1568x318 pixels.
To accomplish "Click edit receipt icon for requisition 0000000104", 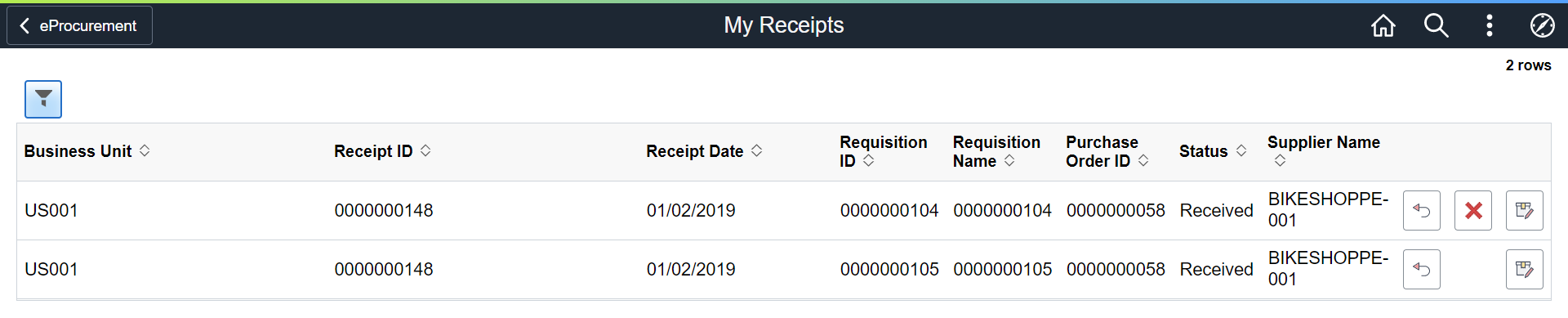I will (x=1525, y=211).
